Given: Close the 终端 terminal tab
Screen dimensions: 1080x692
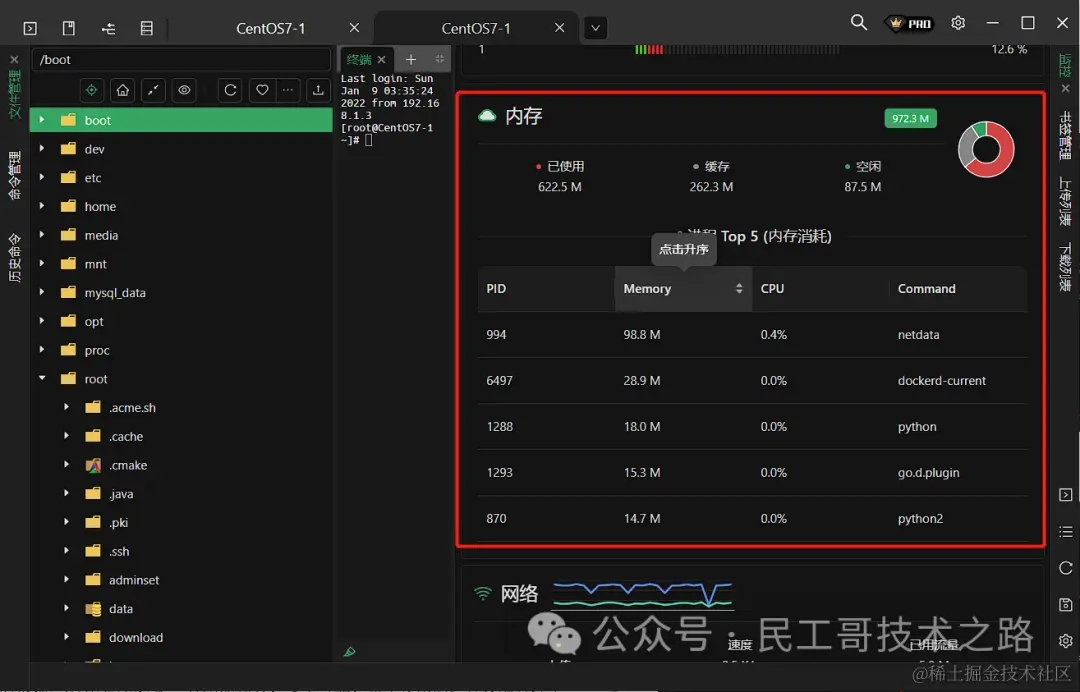Looking at the screenshot, I should pyautogui.click(x=382, y=60).
